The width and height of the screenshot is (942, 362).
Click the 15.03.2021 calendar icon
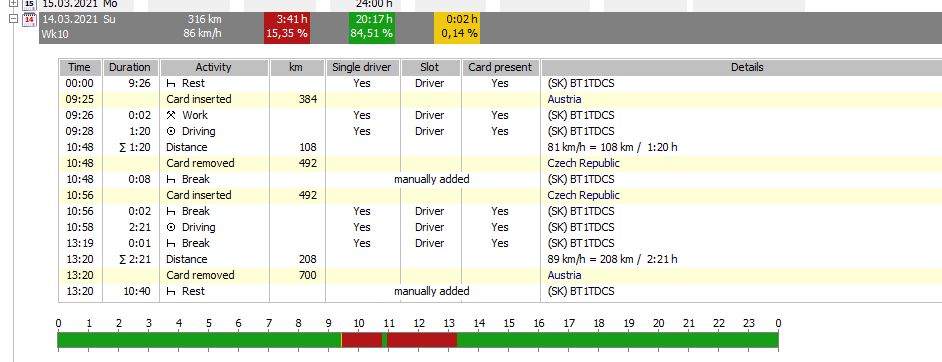tap(29, 3)
